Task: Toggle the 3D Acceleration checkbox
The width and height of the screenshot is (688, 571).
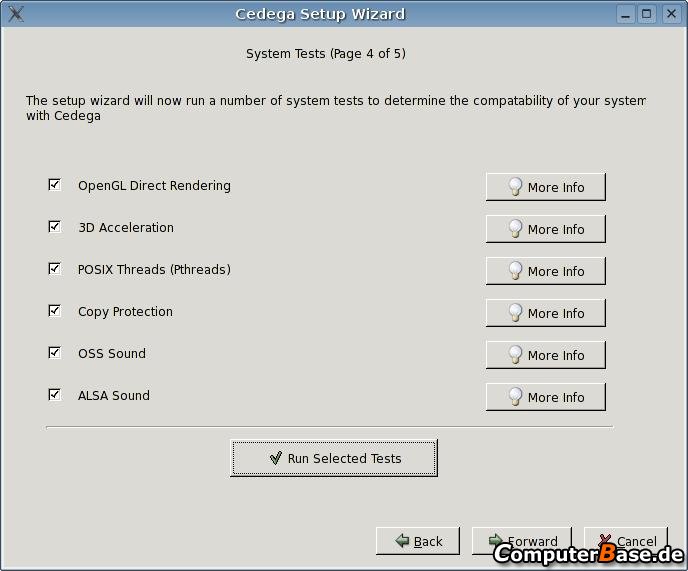Action: [54, 226]
